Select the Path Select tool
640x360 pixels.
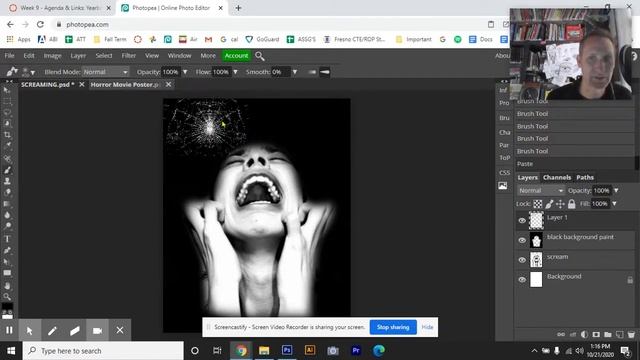click(x=7, y=262)
